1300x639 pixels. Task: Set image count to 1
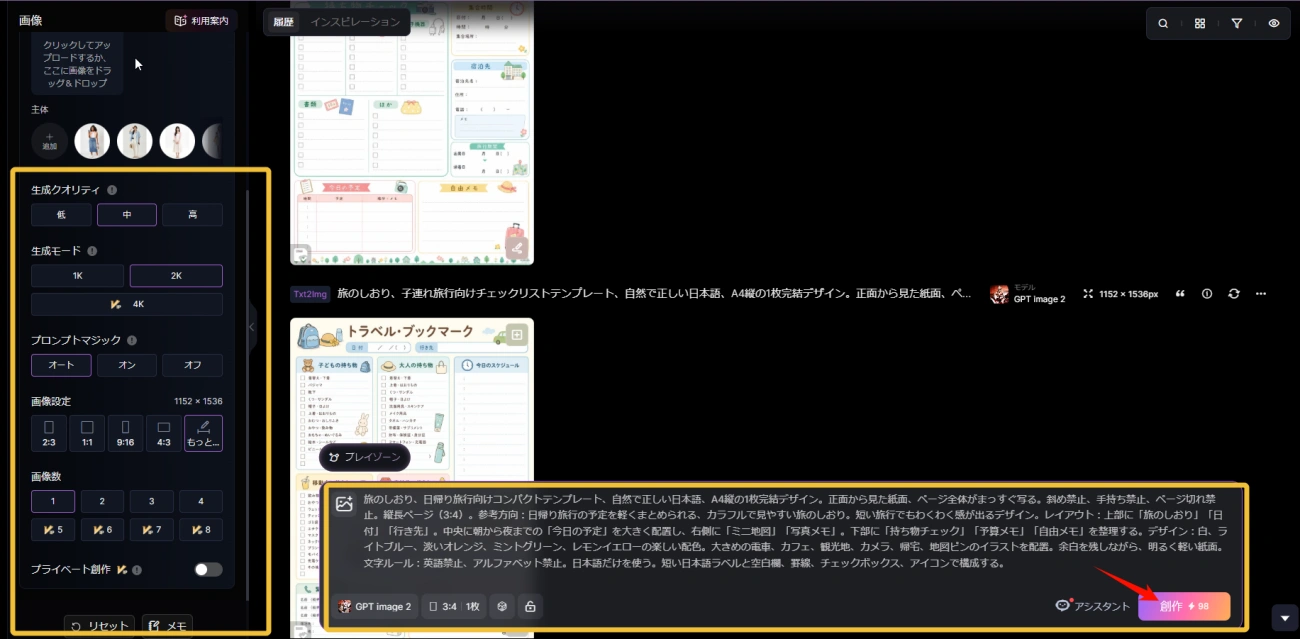point(53,502)
